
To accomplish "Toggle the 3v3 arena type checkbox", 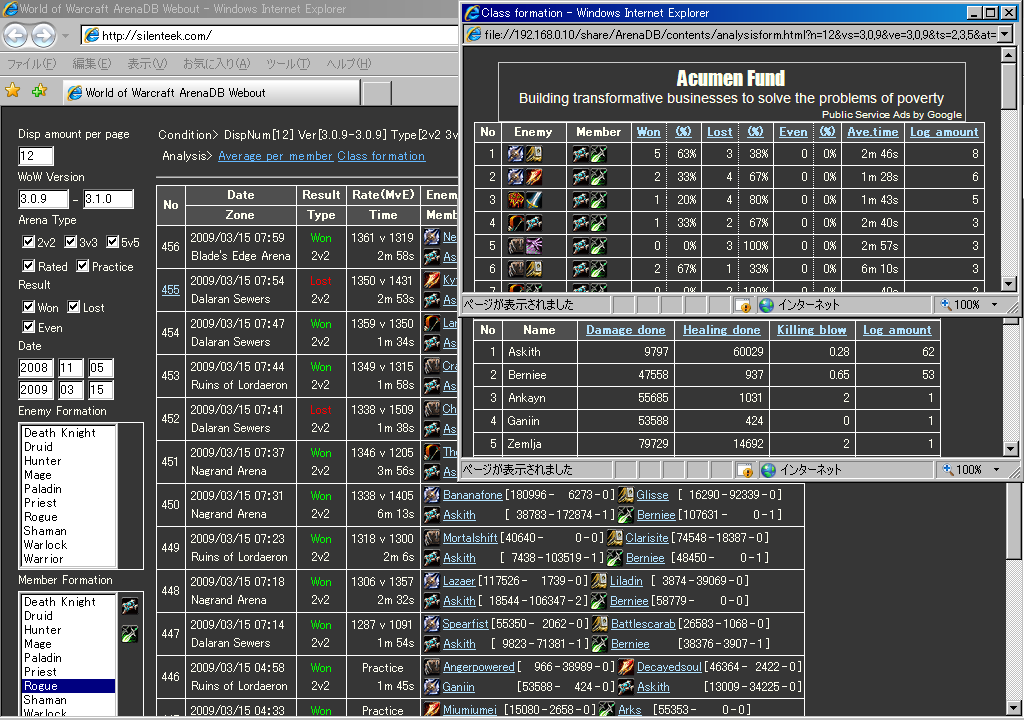I will (x=71, y=242).
